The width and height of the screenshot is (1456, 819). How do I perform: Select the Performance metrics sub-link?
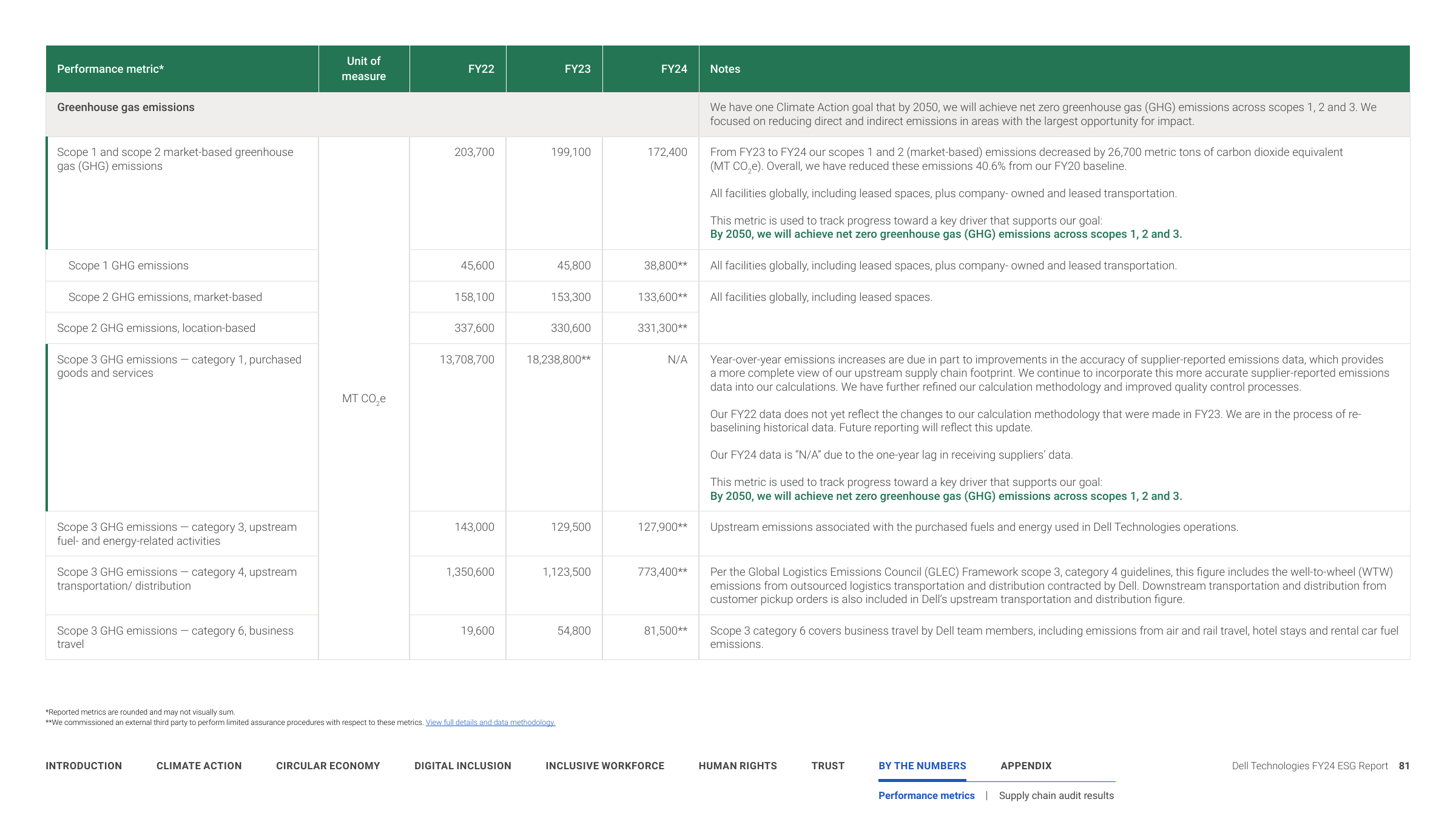tap(926, 795)
